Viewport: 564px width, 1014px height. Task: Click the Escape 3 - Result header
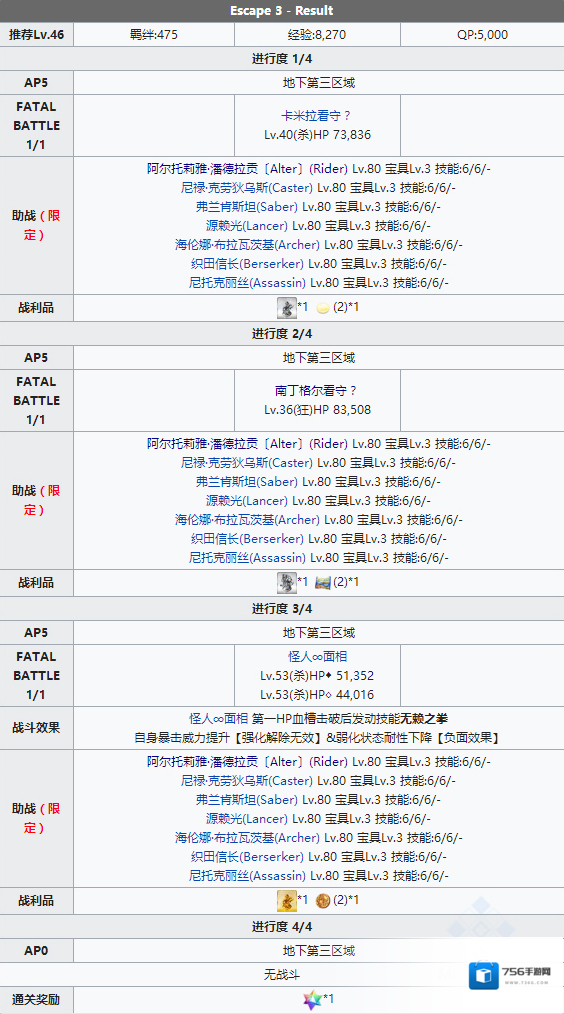pos(282,11)
